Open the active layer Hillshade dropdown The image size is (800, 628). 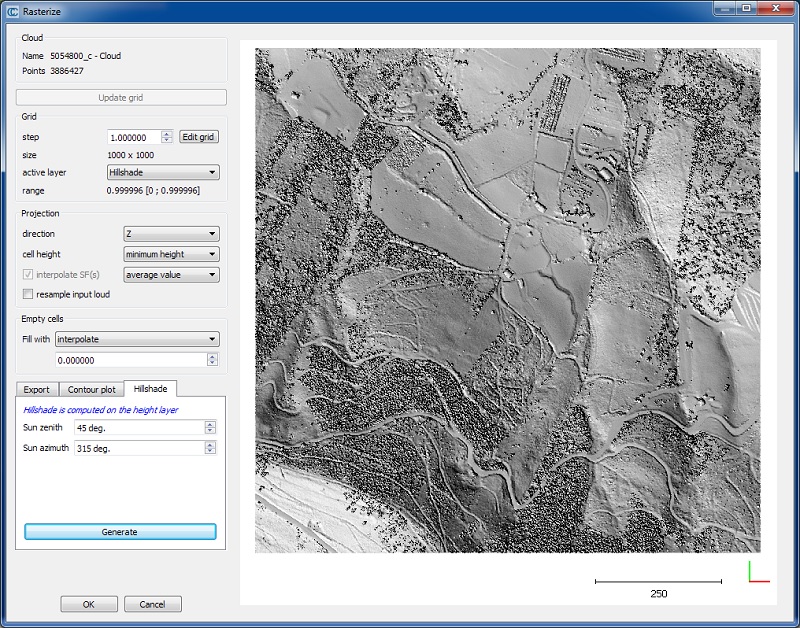click(163, 172)
